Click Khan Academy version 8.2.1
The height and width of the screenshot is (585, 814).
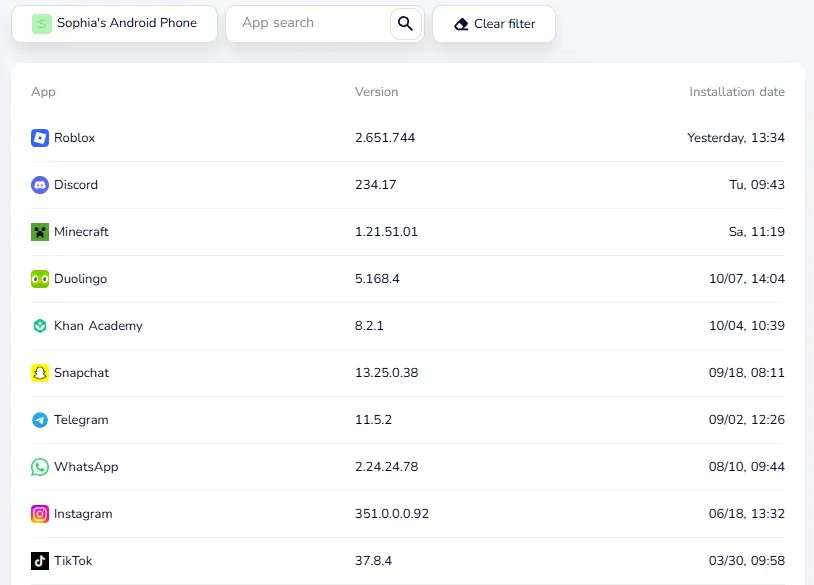(x=369, y=326)
